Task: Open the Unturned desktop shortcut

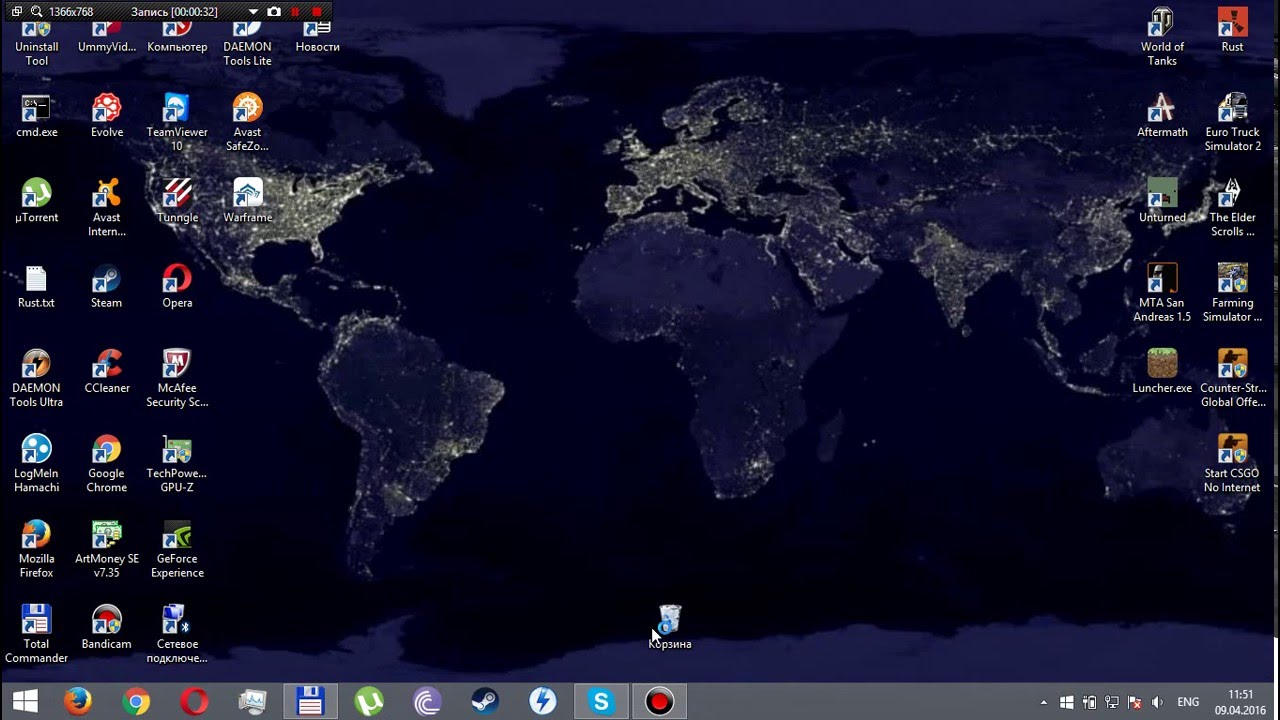Action: pos(1162,201)
